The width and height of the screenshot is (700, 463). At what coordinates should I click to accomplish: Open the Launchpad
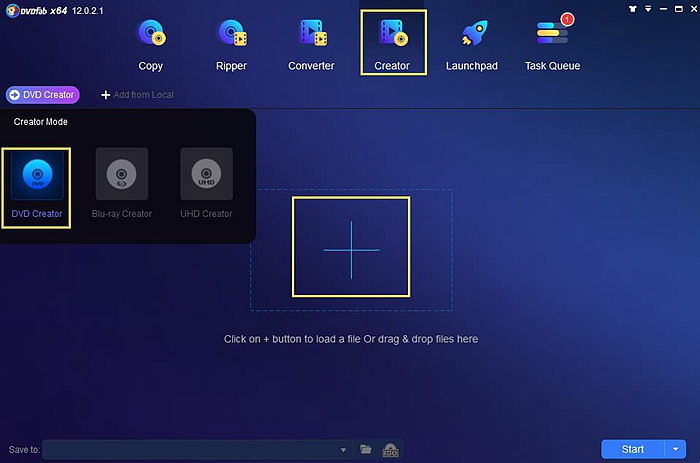(x=472, y=43)
